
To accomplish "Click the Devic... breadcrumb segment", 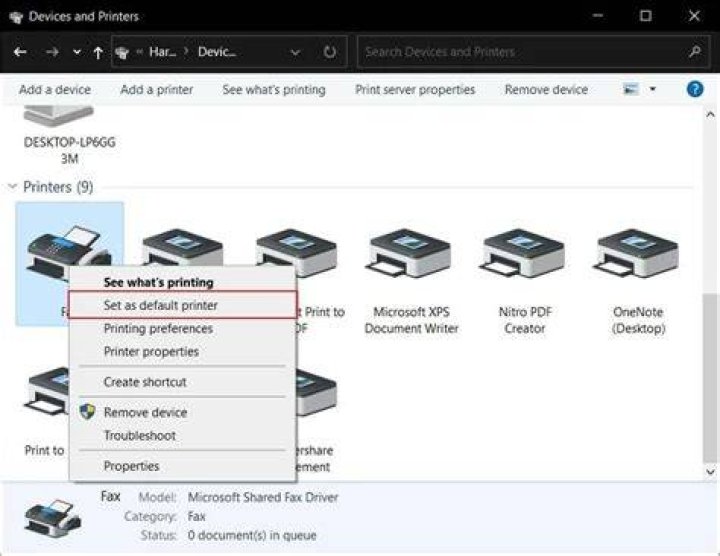I will (x=217, y=52).
